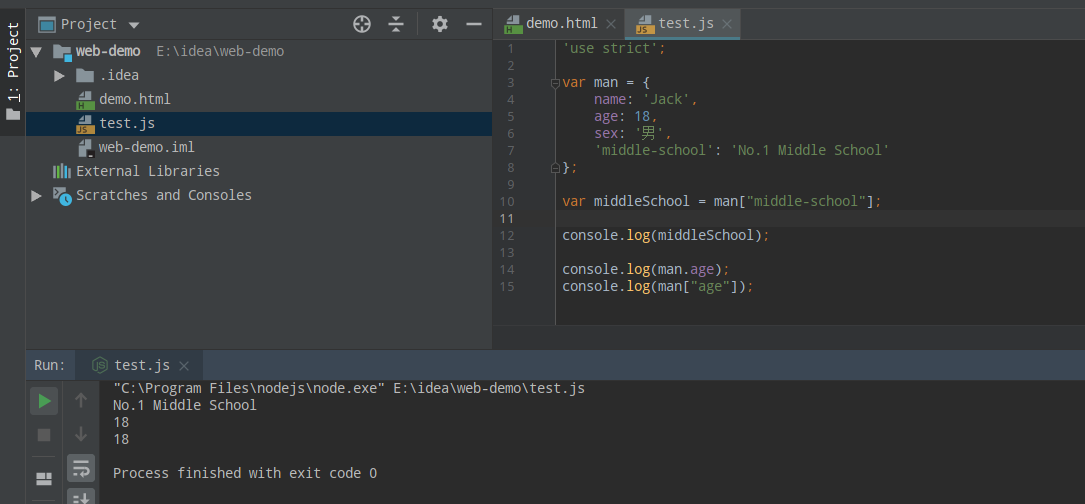The image size is (1085, 504).
Task: Click the Scratches and Consoles label
Action: click(x=164, y=195)
